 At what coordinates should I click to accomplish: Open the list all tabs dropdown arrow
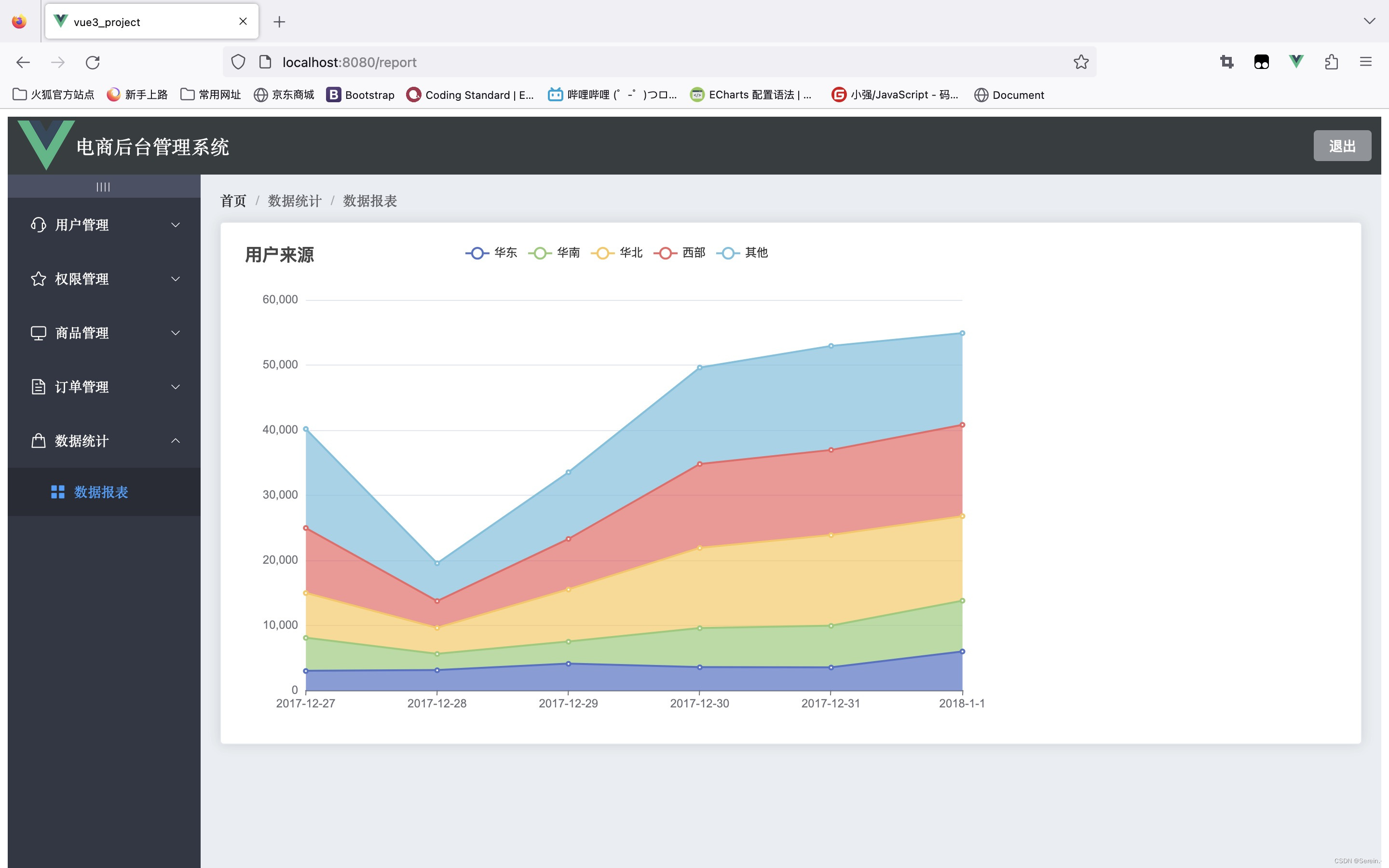[1370, 21]
